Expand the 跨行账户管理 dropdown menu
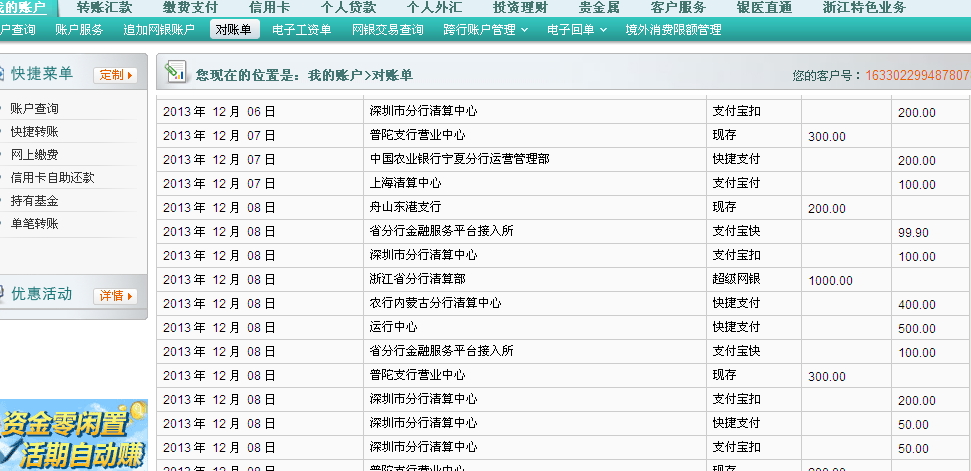 pyautogui.click(x=486, y=30)
